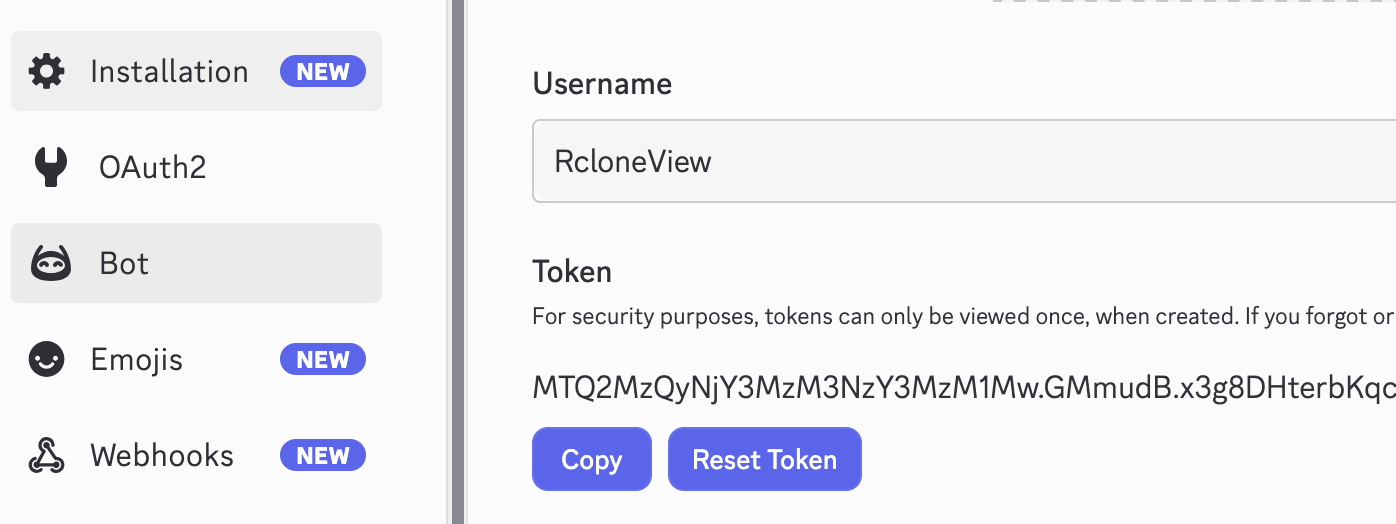Select the Bot menu item label
The image size is (1396, 524).
click(124, 264)
